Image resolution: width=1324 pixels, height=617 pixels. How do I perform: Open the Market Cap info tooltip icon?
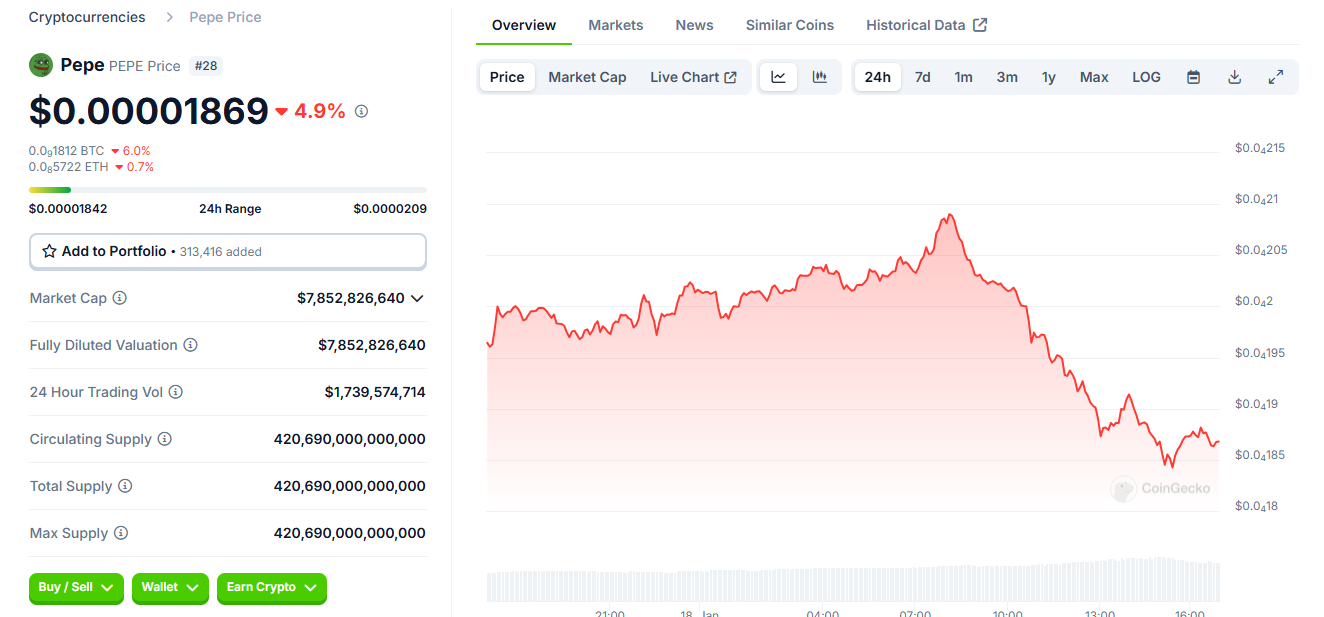120,298
